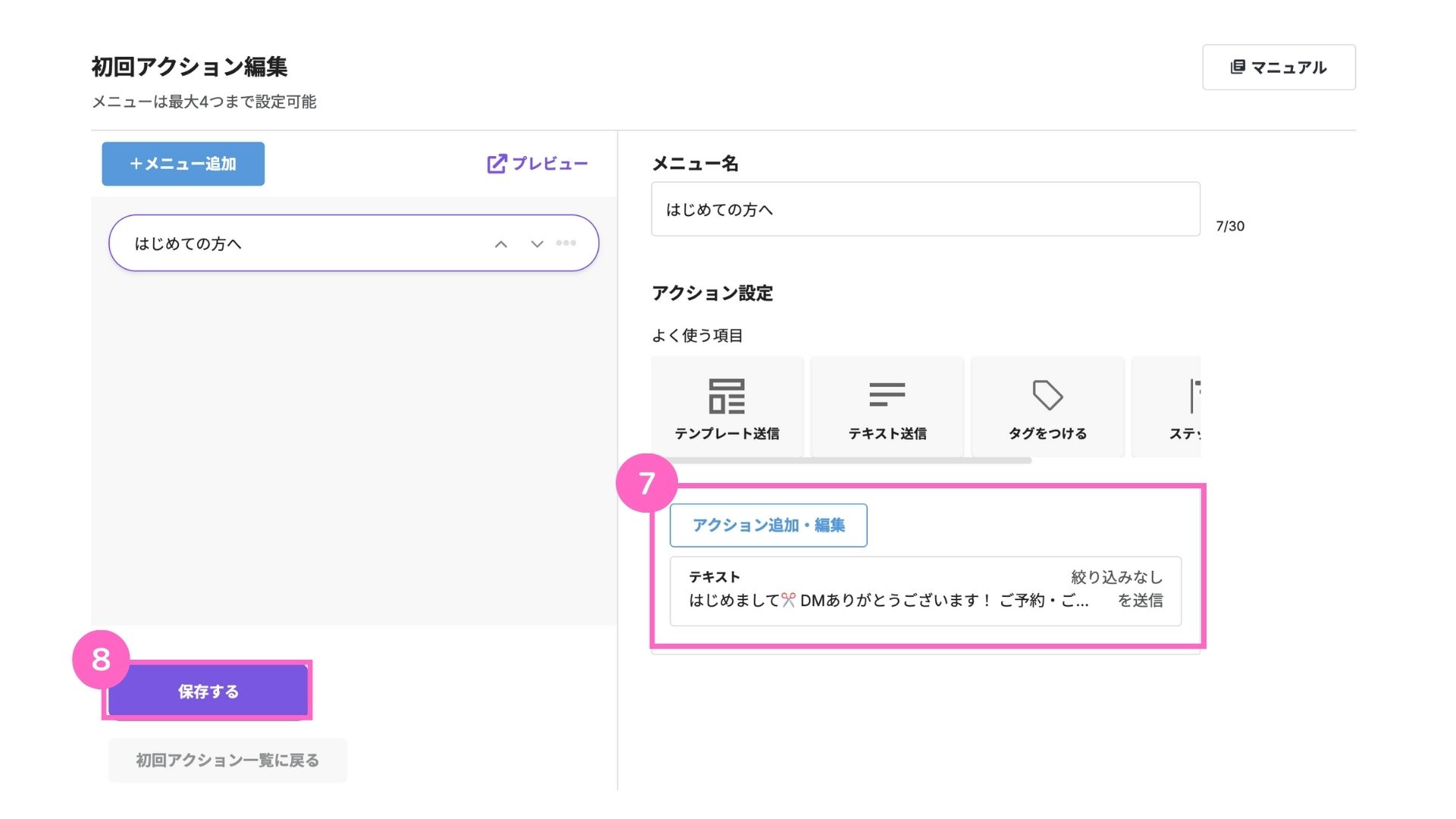Choose the タグをつける action tile

coord(1047,407)
